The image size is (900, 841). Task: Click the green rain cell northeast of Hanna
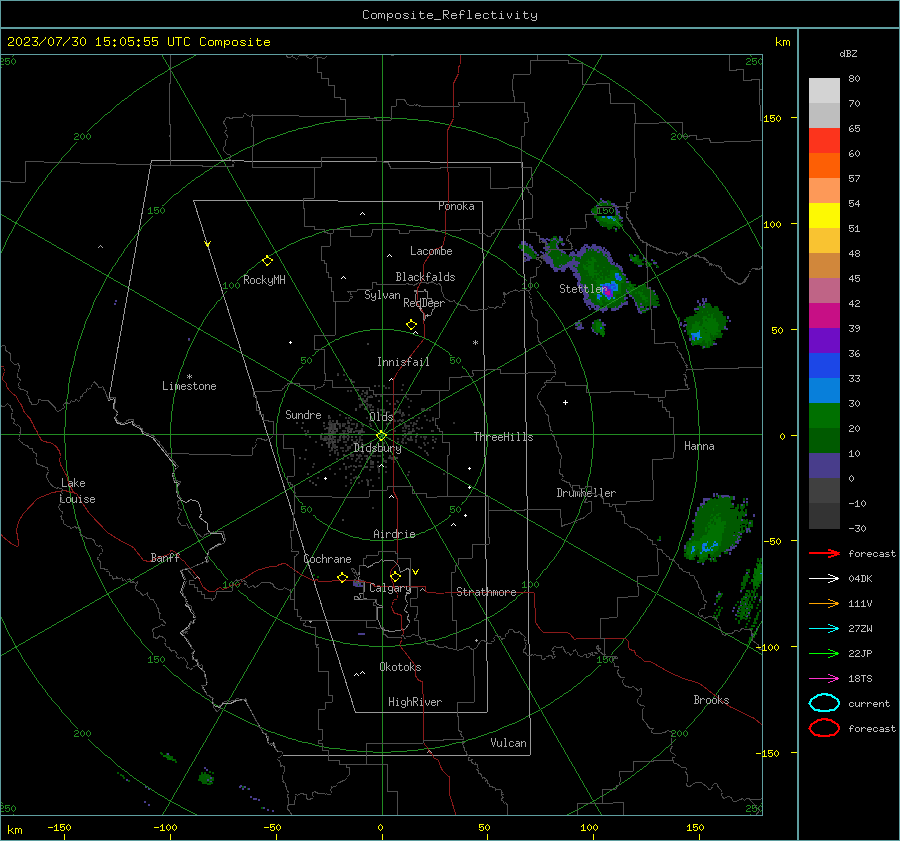(705, 323)
